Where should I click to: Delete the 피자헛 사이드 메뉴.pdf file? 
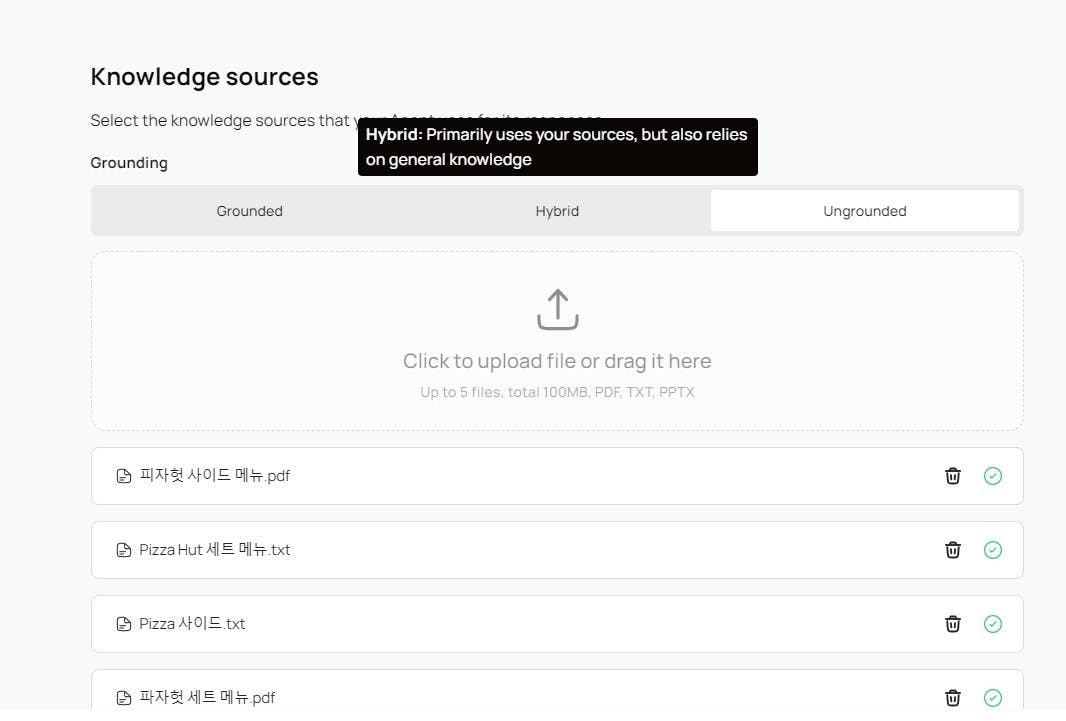point(953,476)
